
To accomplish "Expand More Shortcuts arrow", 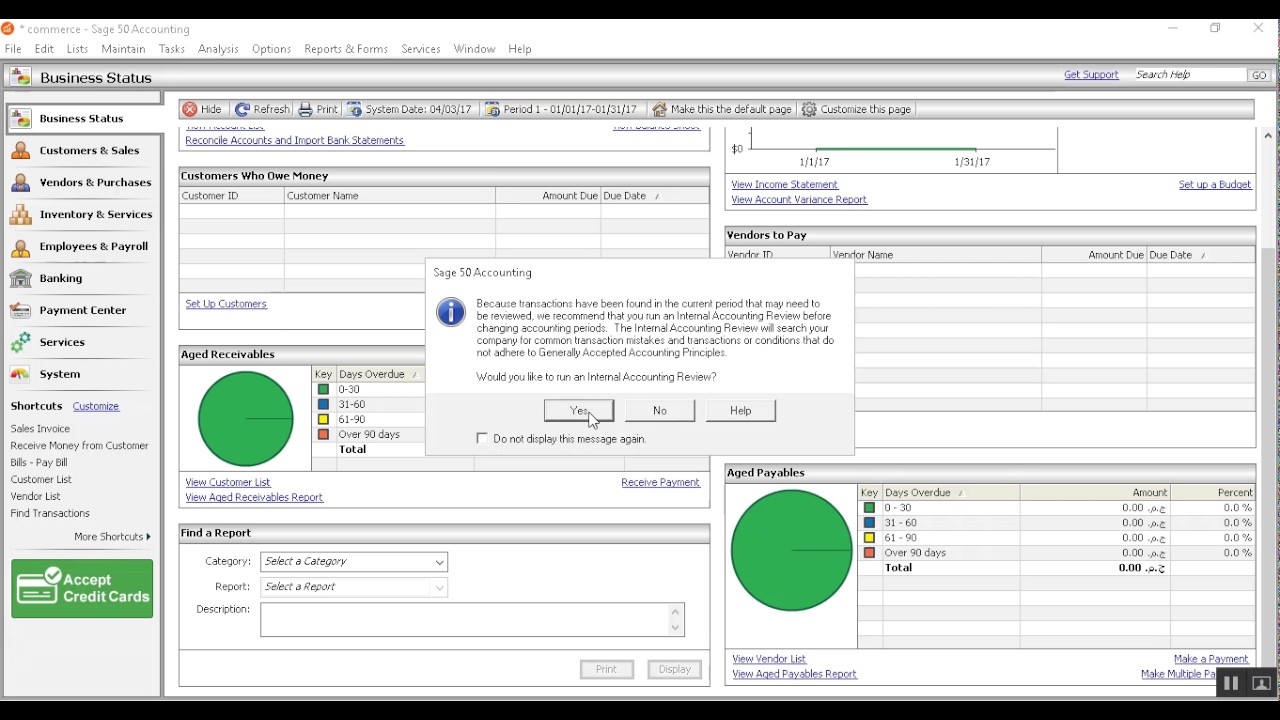I will tap(148, 537).
